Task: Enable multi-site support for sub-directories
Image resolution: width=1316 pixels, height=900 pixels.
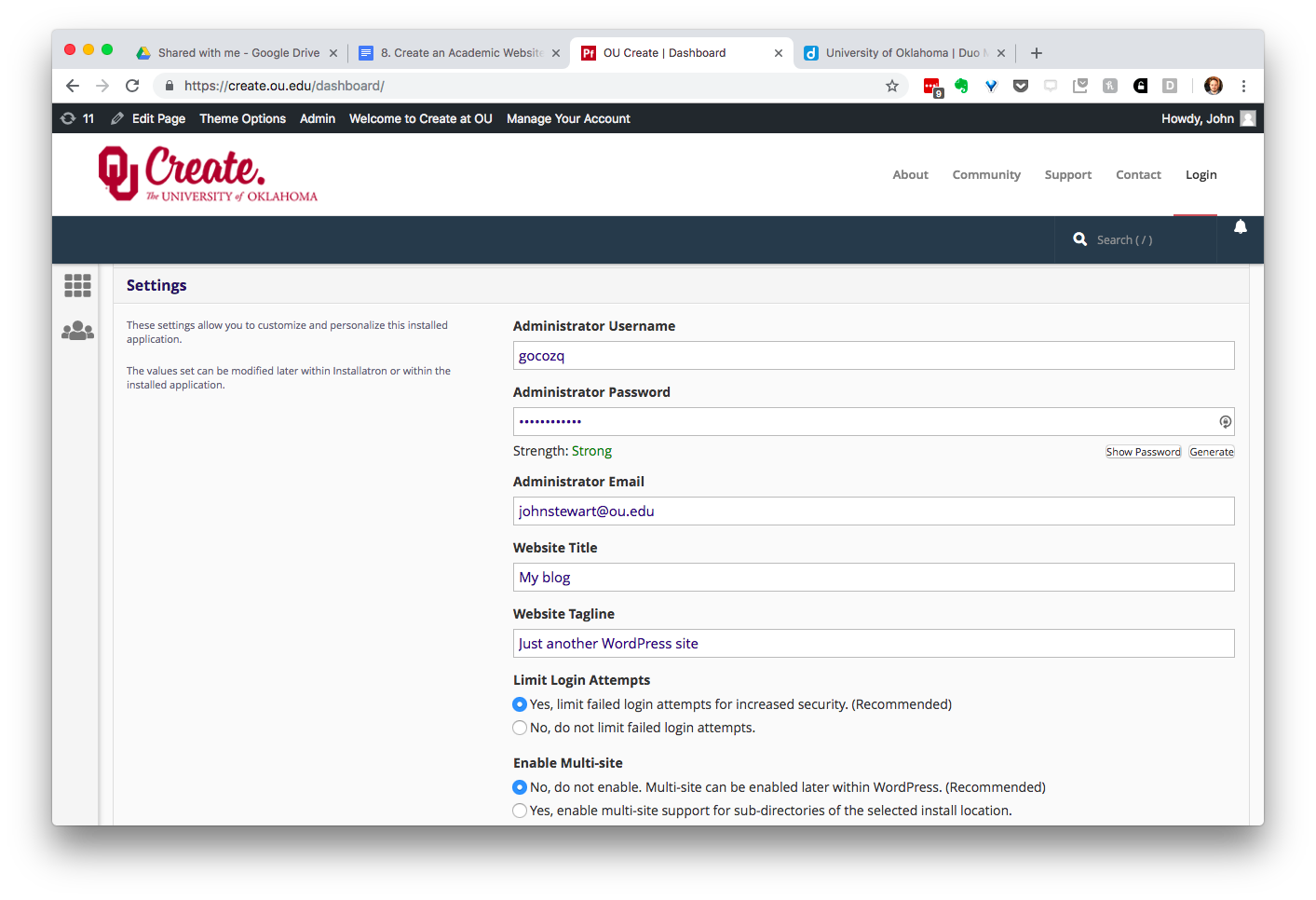Action: (520, 810)
